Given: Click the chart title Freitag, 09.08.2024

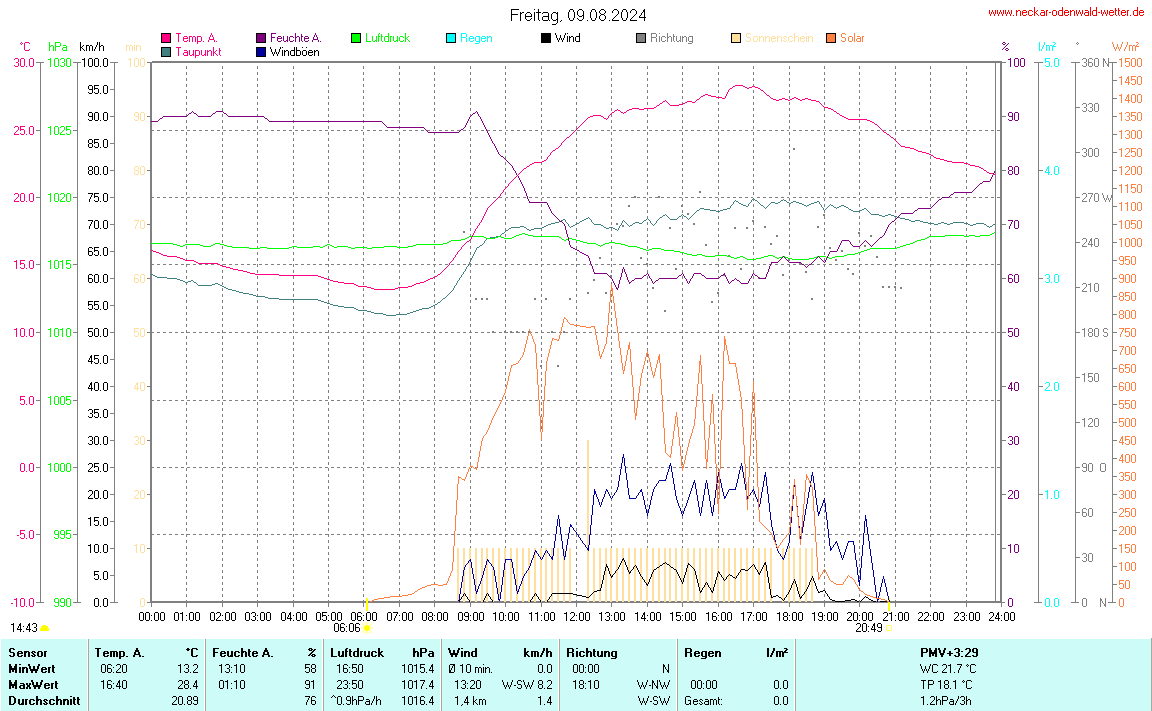Looking at the screenshot, I should (x=577, y=15).
